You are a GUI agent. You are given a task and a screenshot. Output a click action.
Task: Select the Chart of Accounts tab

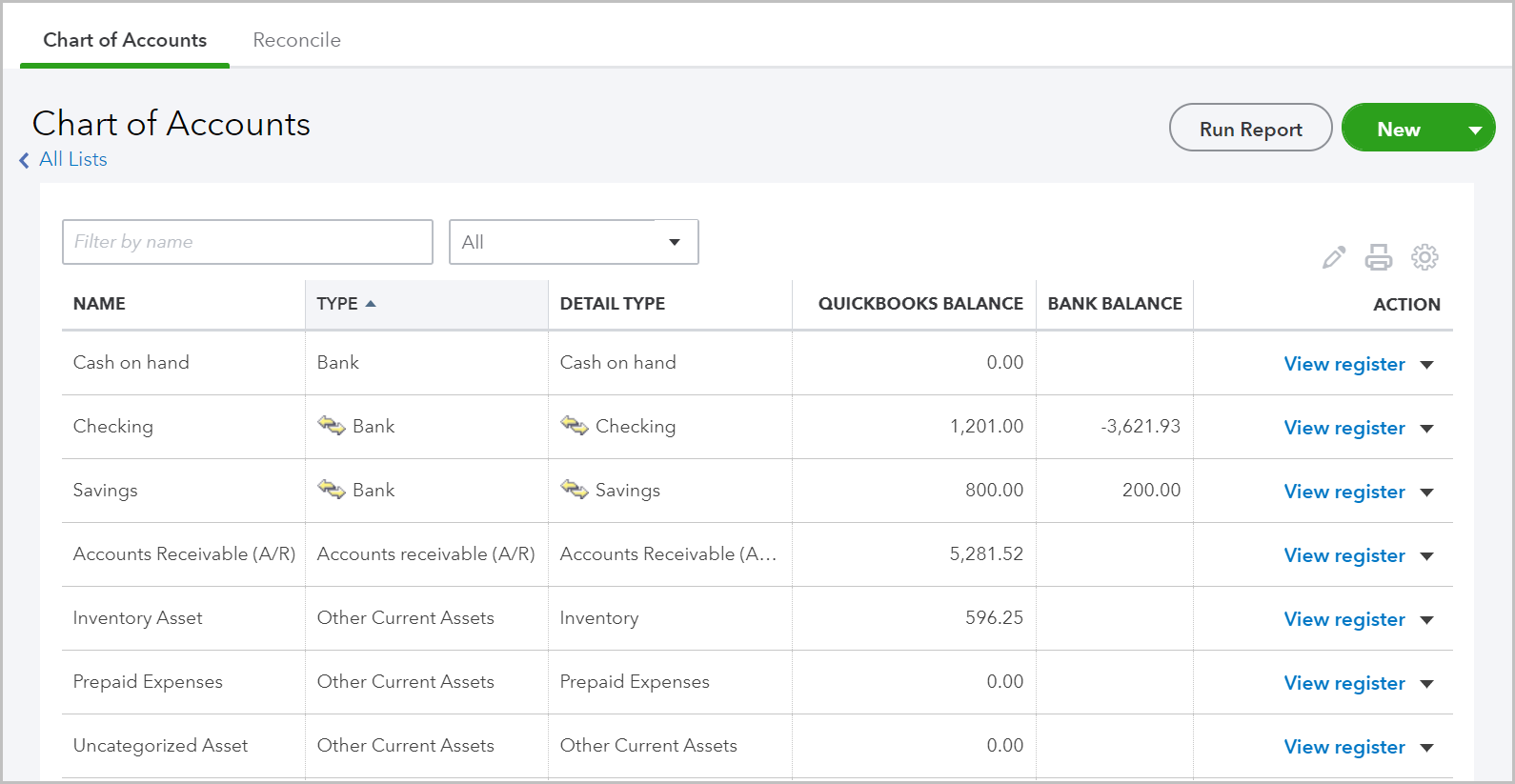(125, 40)
